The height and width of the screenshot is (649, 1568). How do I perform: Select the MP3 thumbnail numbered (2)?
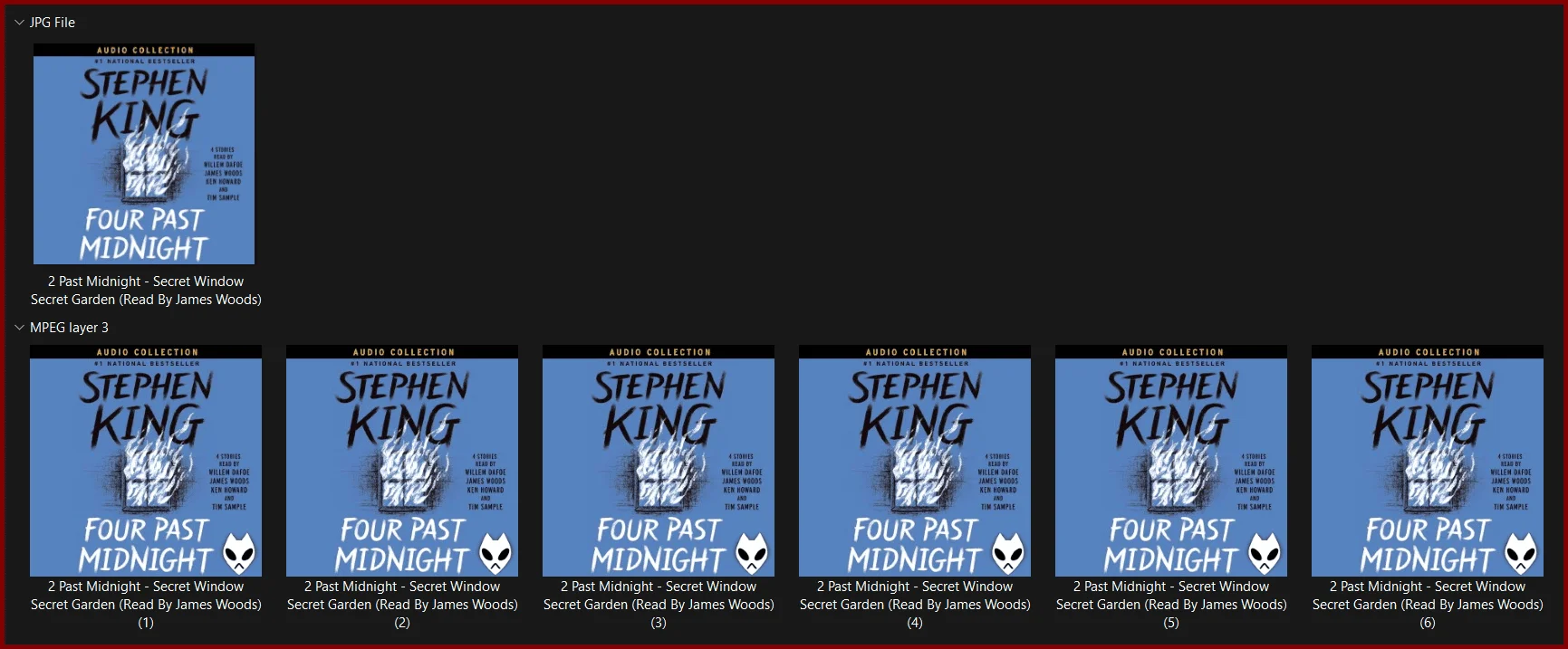pos(402,461)
